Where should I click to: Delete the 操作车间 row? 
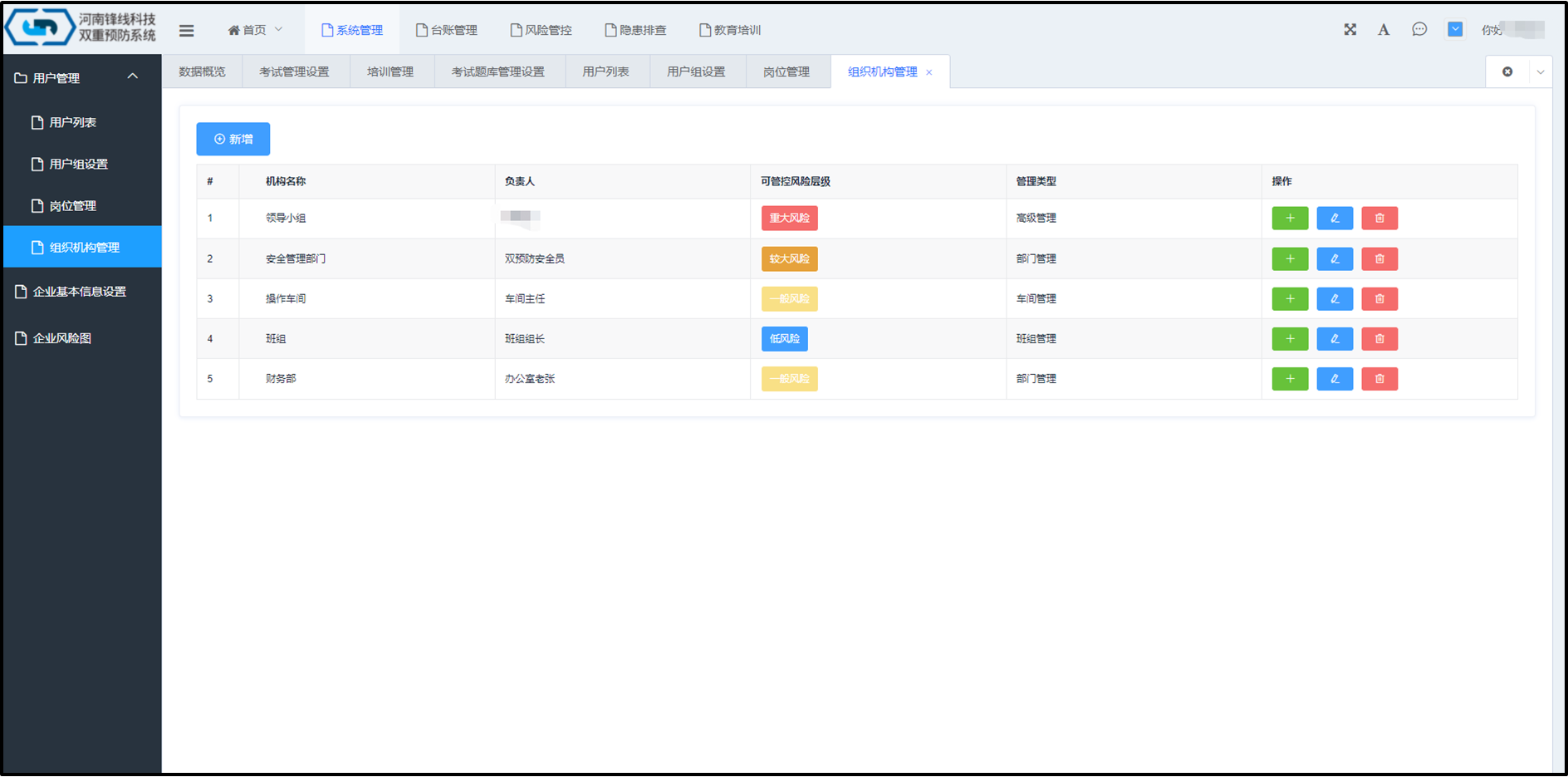tap(1379, 299)
